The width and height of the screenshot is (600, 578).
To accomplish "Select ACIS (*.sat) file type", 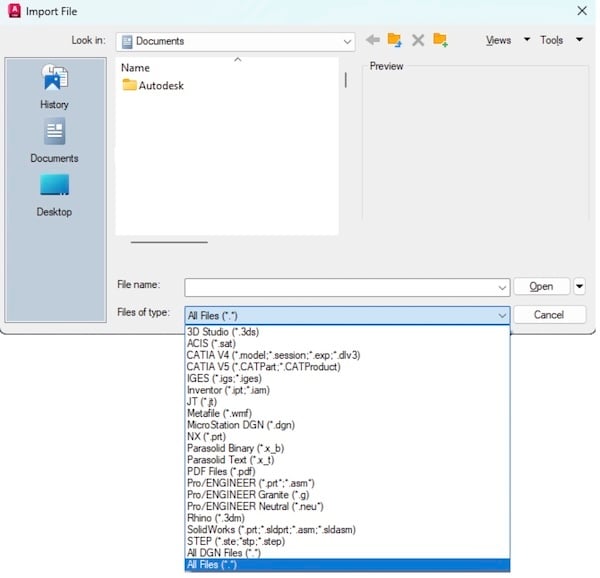I will tap(347, 344).
